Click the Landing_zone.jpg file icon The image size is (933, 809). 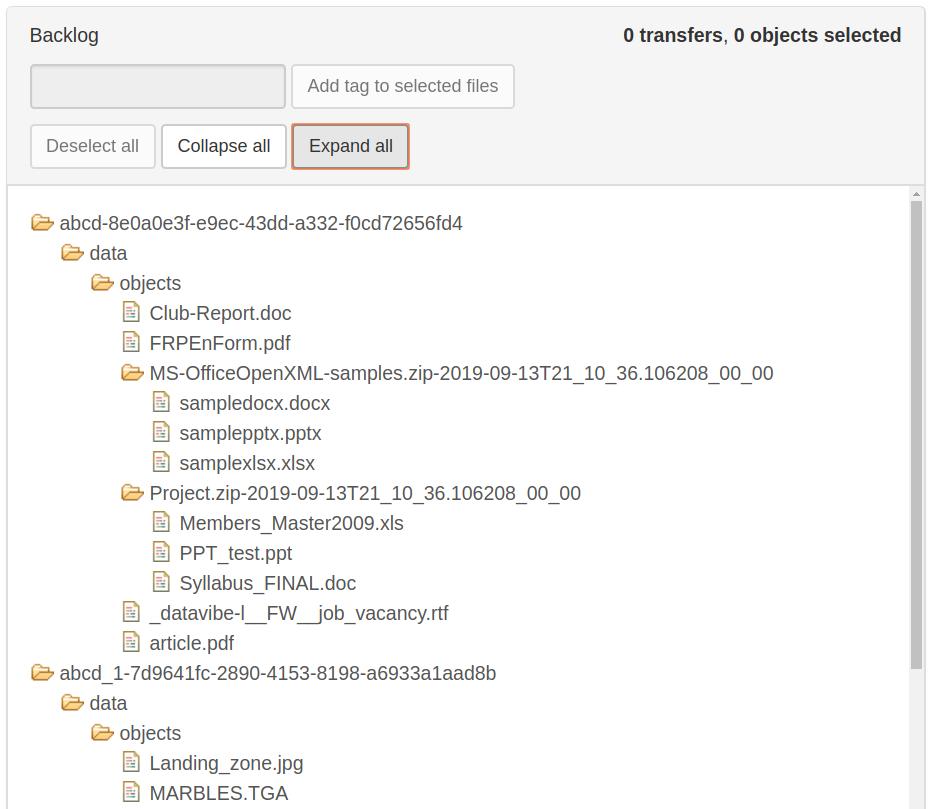pyautogui.click(x=131, y=762)
